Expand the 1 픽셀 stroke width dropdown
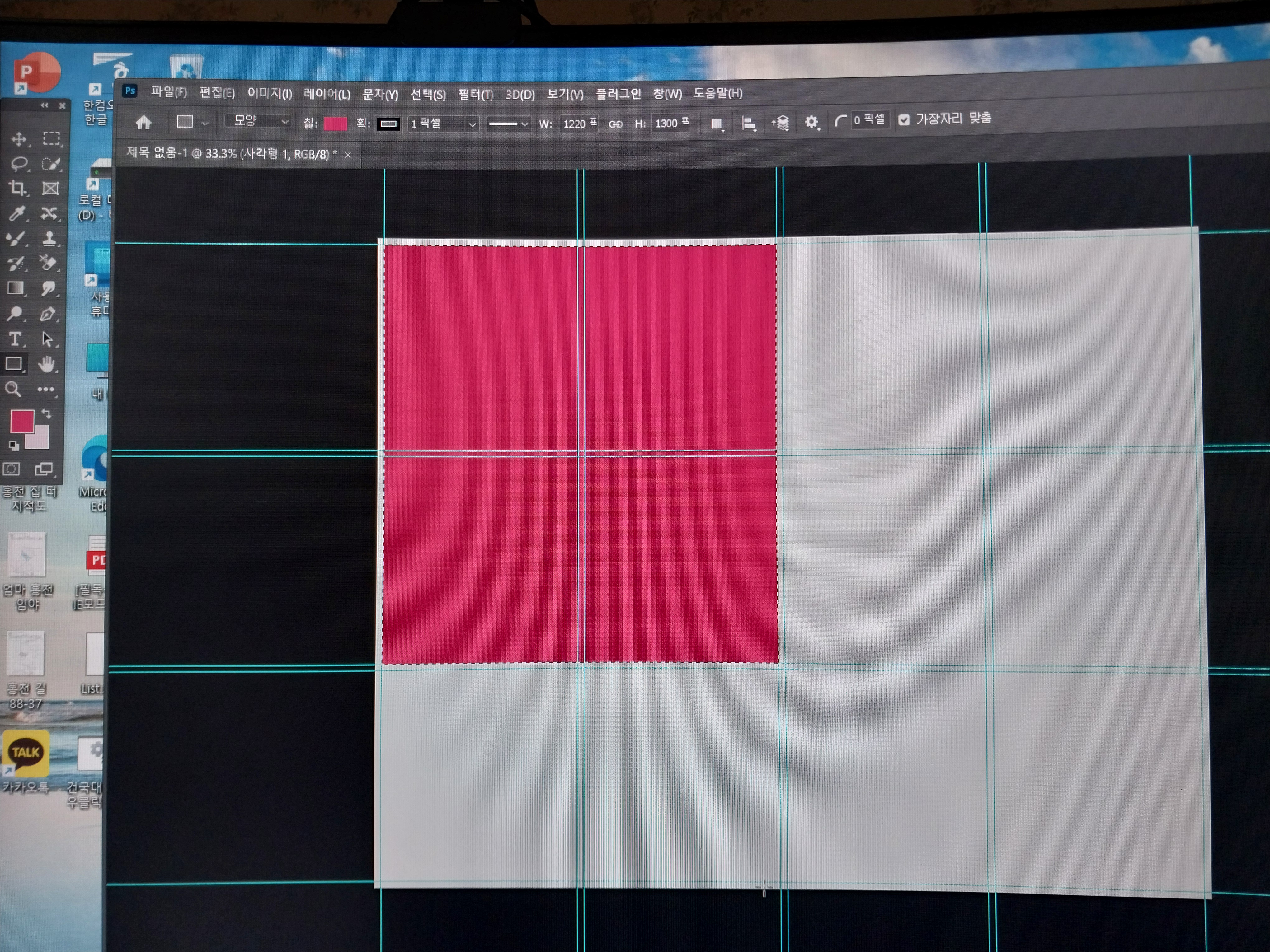The height and width of the screenshot is (952, 1270). [x=471, y=124]
